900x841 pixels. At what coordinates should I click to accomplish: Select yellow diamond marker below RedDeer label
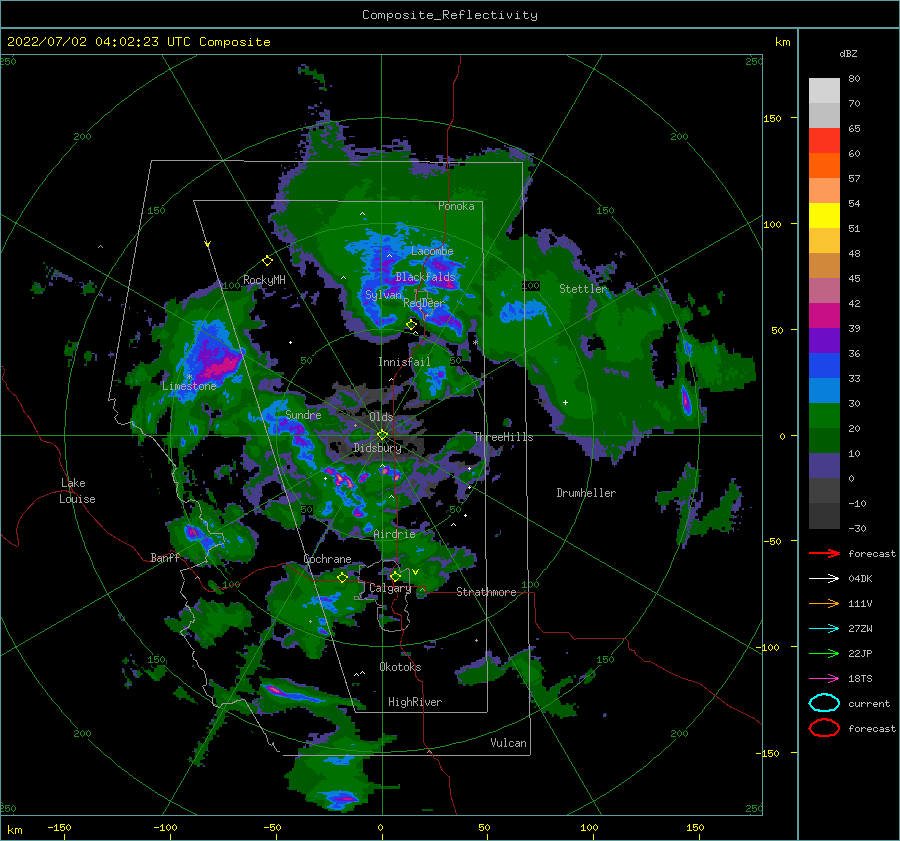pyautogui.click(x=412, y=325)
